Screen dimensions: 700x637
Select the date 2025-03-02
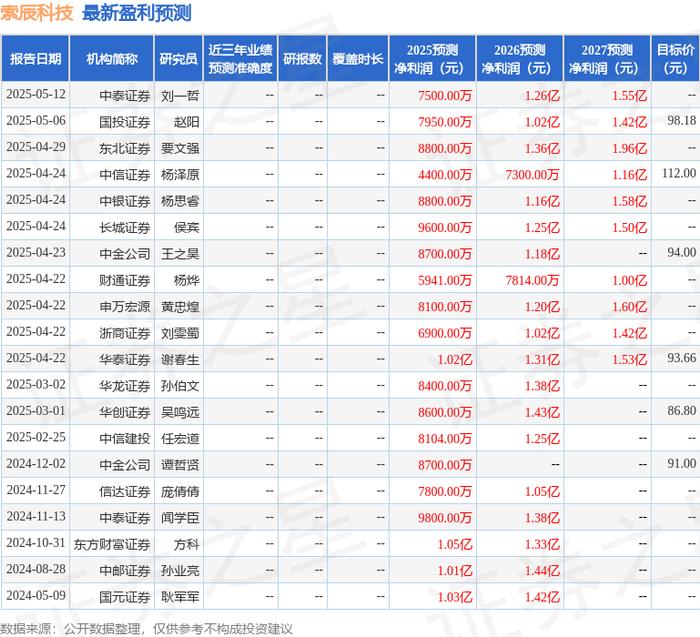tap(36, 384)
